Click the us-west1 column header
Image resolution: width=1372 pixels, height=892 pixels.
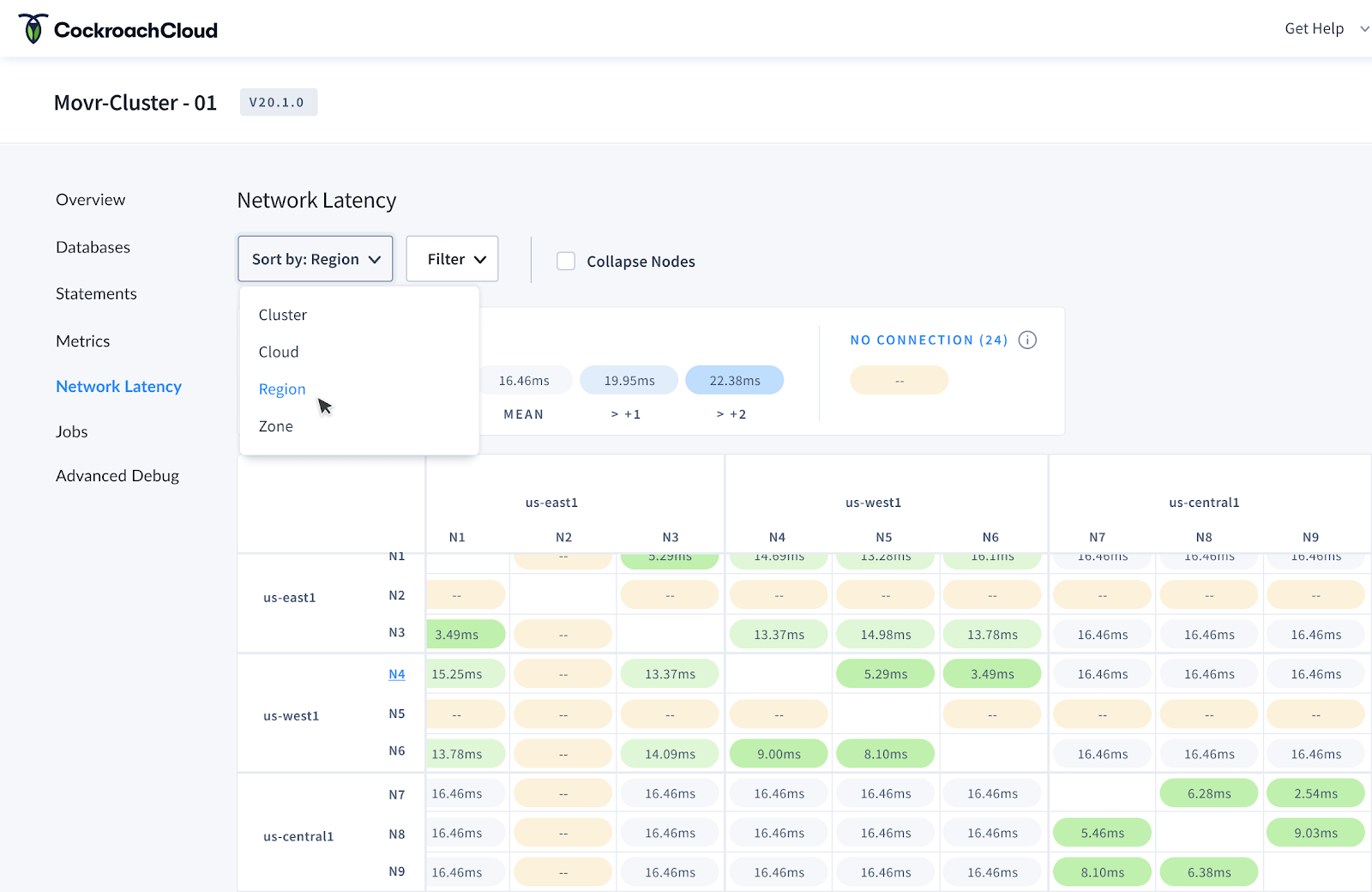pyautogui.click(x=873, y=503)
